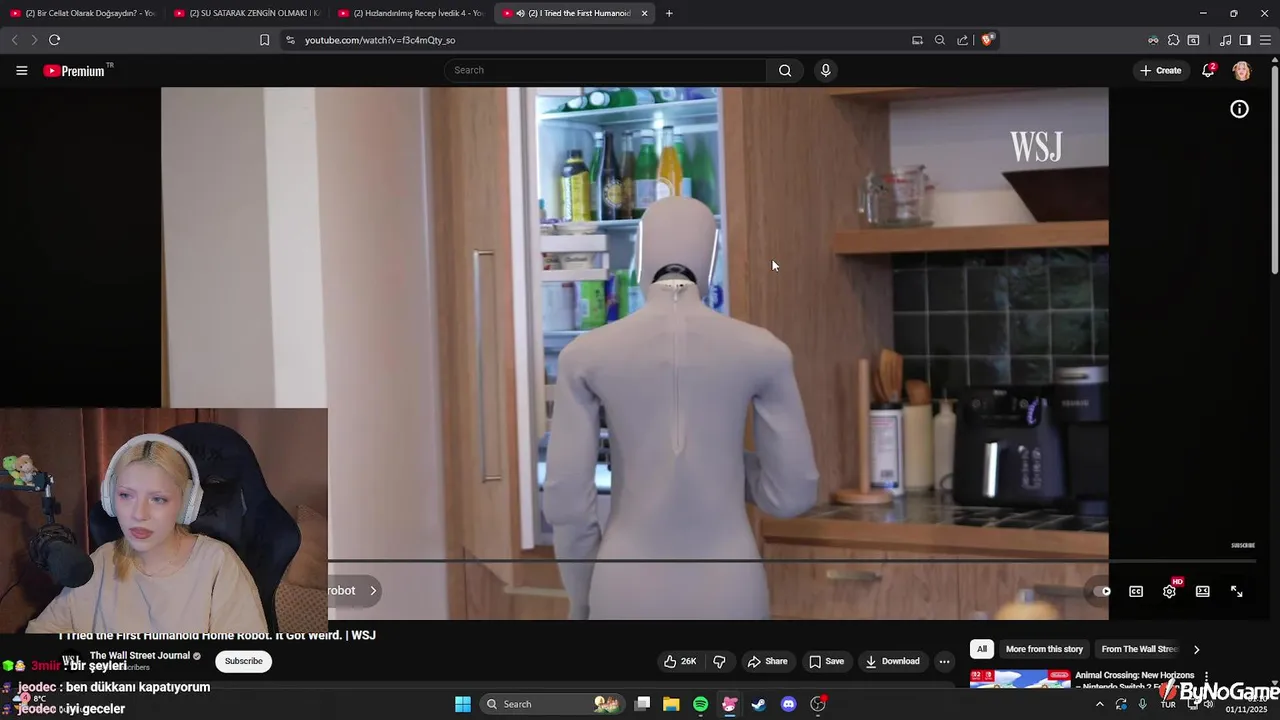Show hidden system tray icons chevron
Screen dimensions: 1280x720
coord(1100,704)
